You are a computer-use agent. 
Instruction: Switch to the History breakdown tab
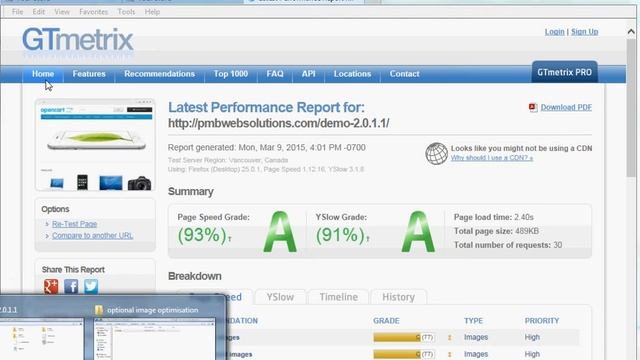[398, 297]
